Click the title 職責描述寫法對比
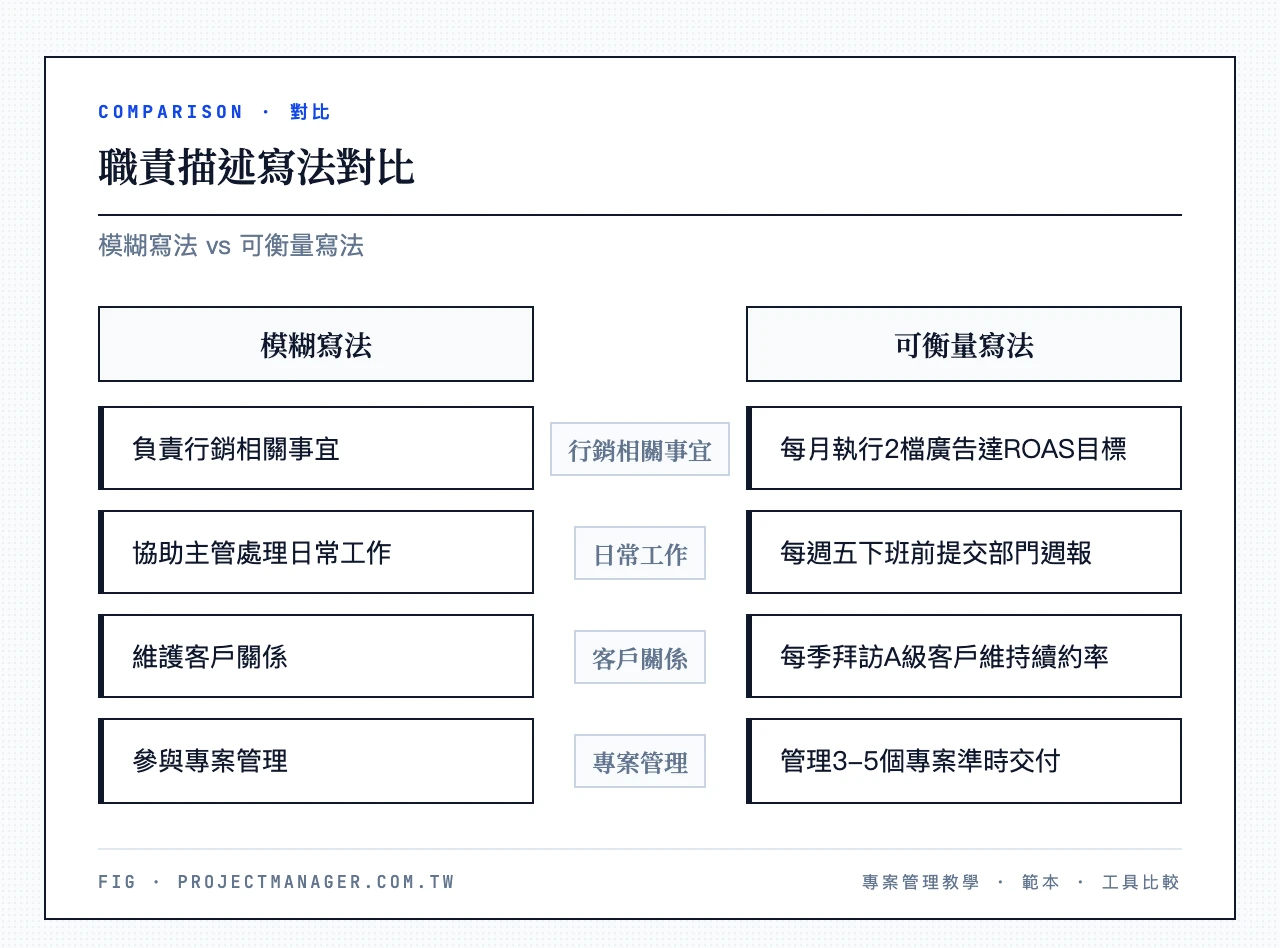Image resolution: width=1280 pixels, height=948 pixels. (x=256, y=167)
